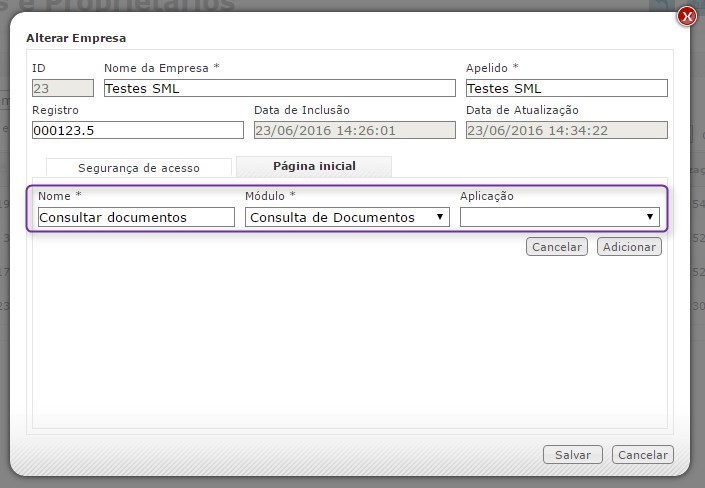This screenshot has height=488, width=705.
Task: Click the empty list area below Adicionar
Action: (x=350, y=340)
